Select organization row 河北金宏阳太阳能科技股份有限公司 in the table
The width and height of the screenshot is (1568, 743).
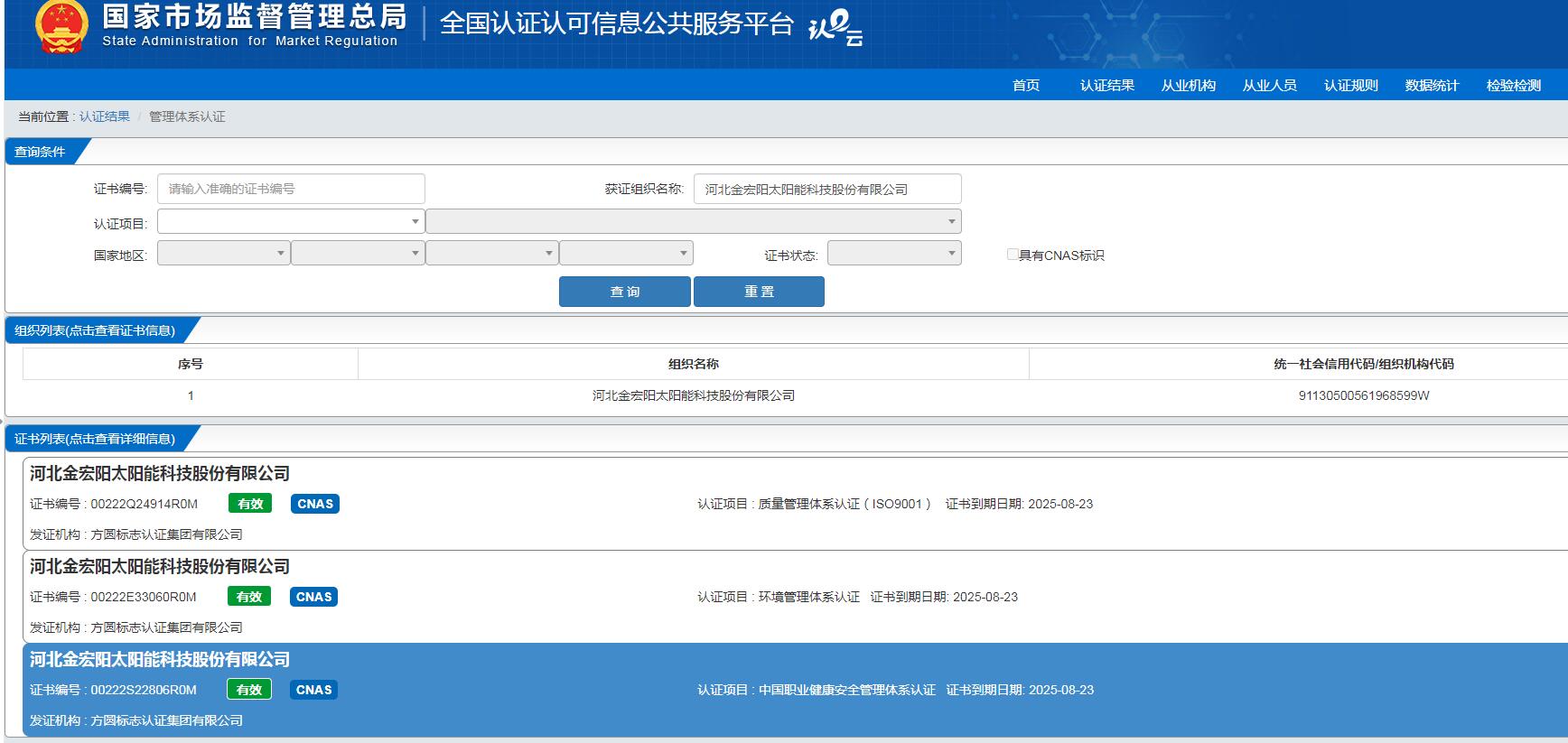694,395
